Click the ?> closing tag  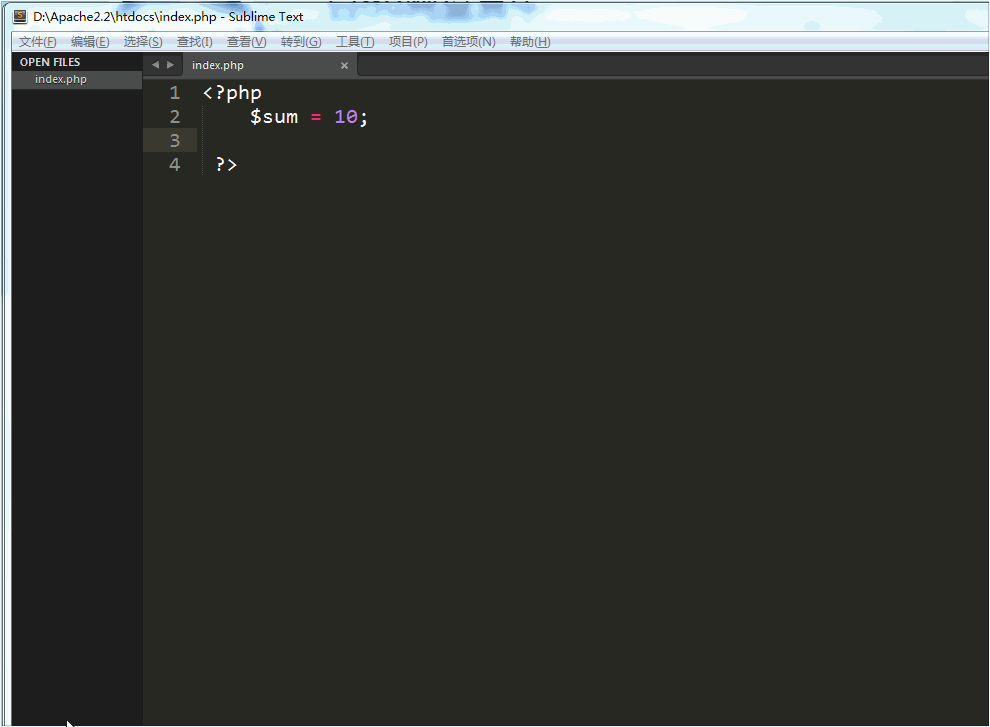[226, 165]
